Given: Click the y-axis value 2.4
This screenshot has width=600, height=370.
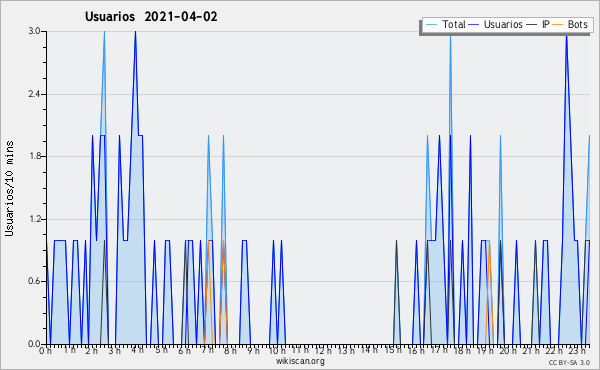Looking at the screenshot, I should click(35, 94).
